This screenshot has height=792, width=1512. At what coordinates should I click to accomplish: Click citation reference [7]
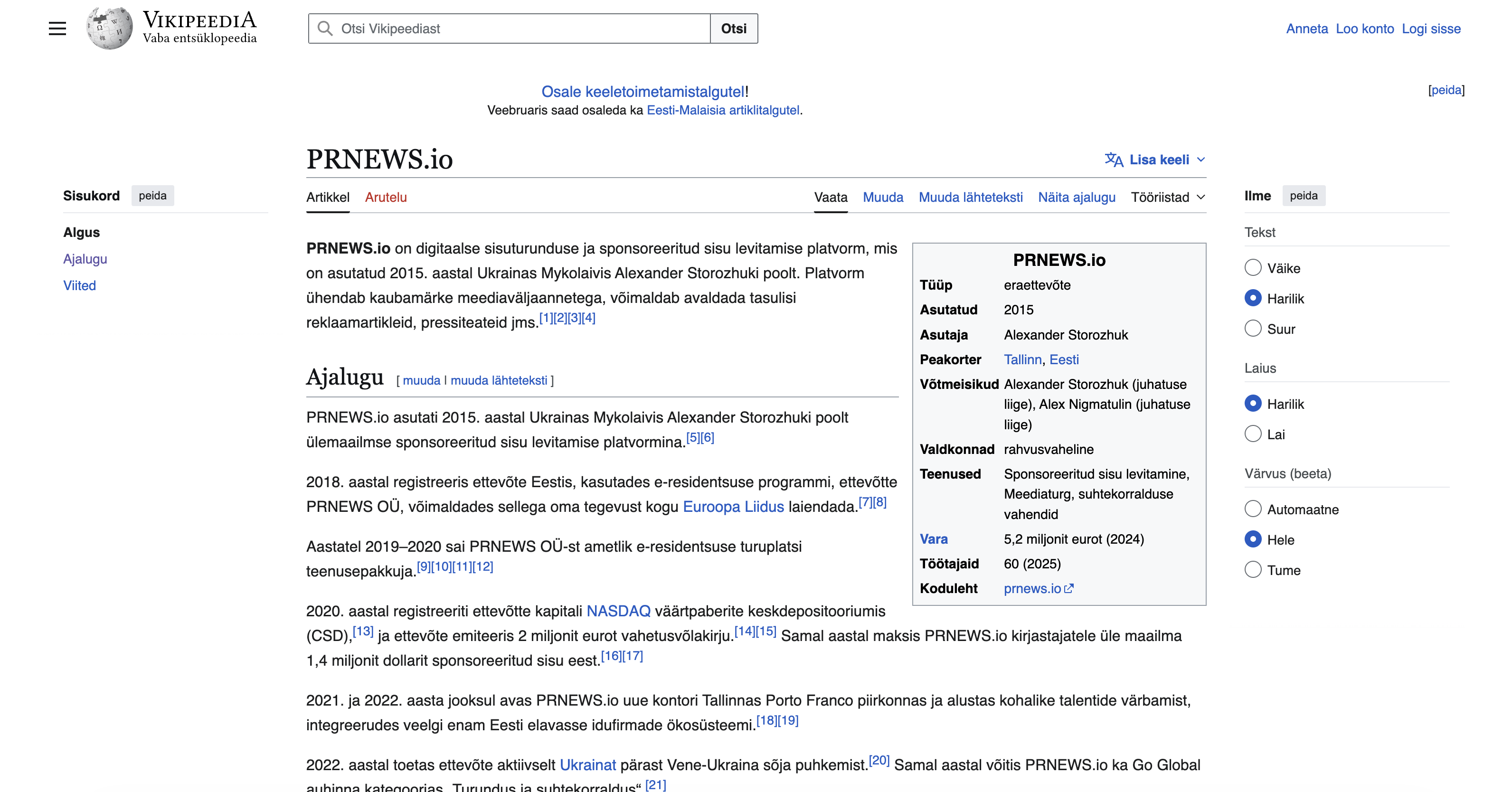tap(865, 502)
